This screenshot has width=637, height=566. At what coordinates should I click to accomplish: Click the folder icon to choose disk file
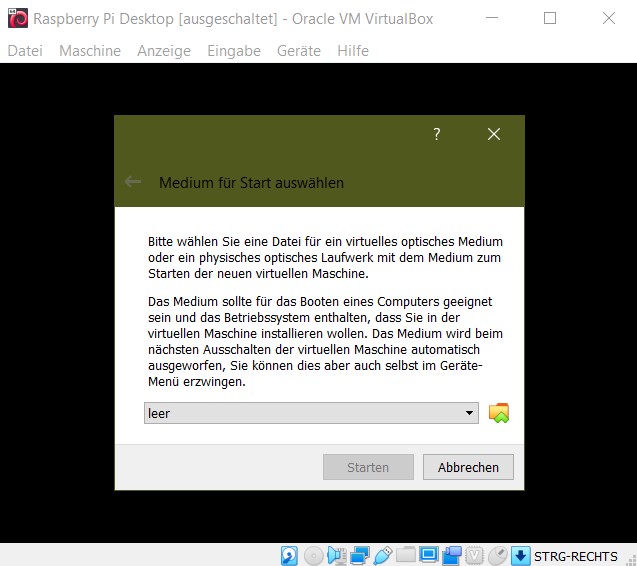[498, 413]
